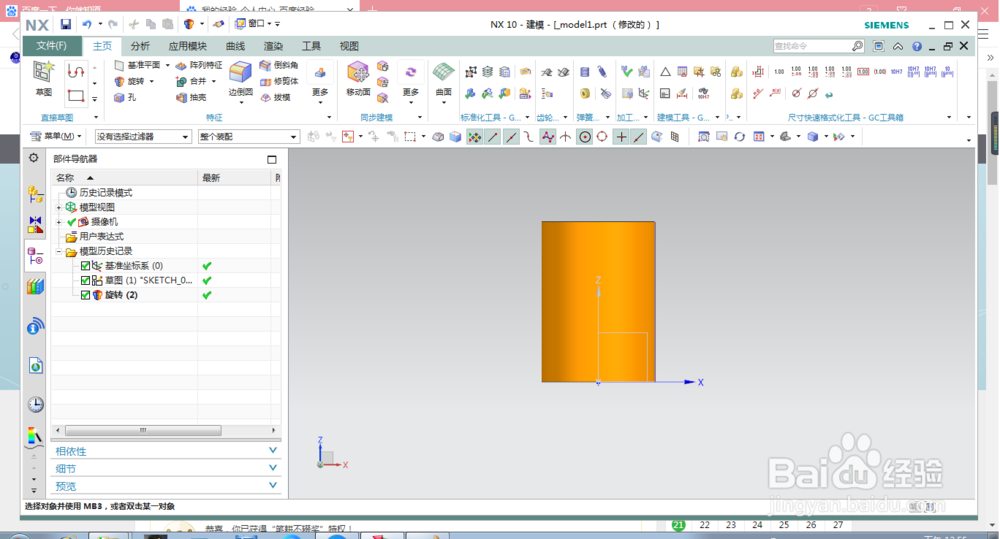Open the selection filter dropdown 没有选择过滤器
The width and height of the screenshot is (1000, 539).
coord(143,137)
